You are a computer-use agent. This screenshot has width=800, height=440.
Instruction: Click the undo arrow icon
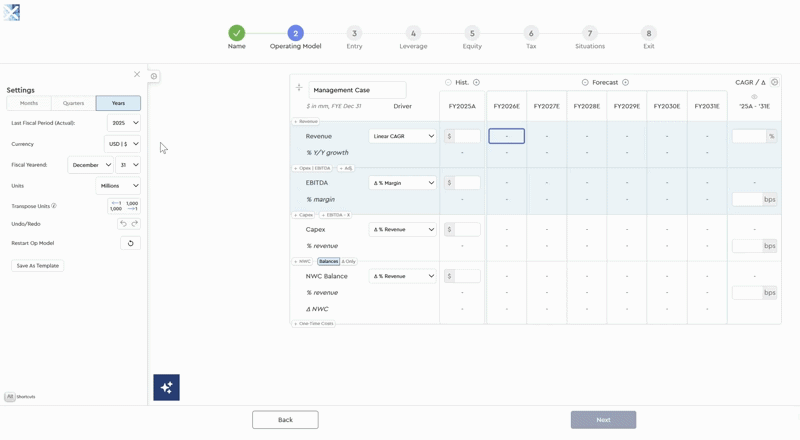point(123,224)
